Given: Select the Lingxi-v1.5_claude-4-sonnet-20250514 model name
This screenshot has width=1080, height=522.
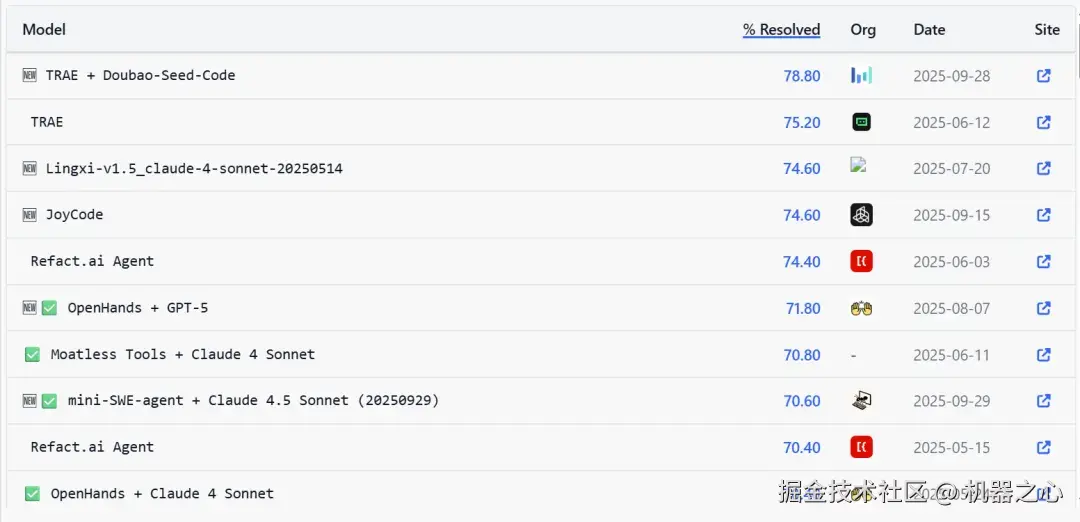Looking at the screenshot, I should (194, 169).
